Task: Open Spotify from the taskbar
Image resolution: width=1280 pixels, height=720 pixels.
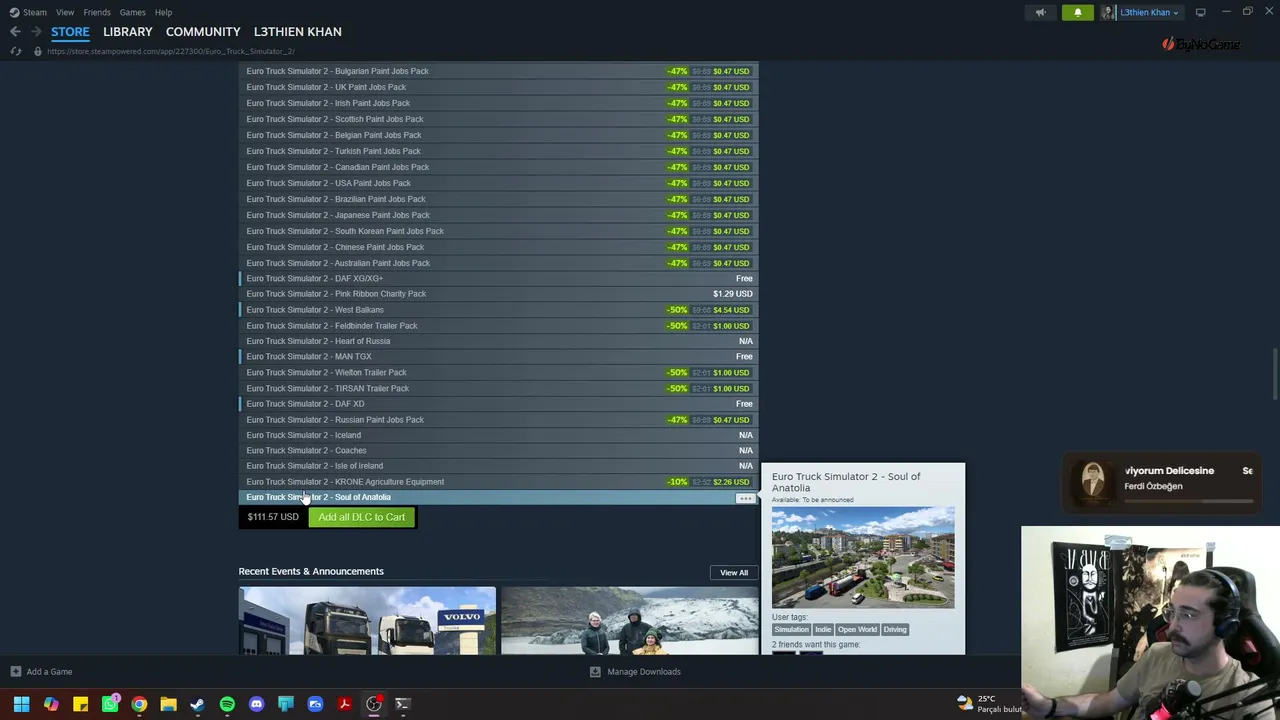Action: (x=227, y=704)
